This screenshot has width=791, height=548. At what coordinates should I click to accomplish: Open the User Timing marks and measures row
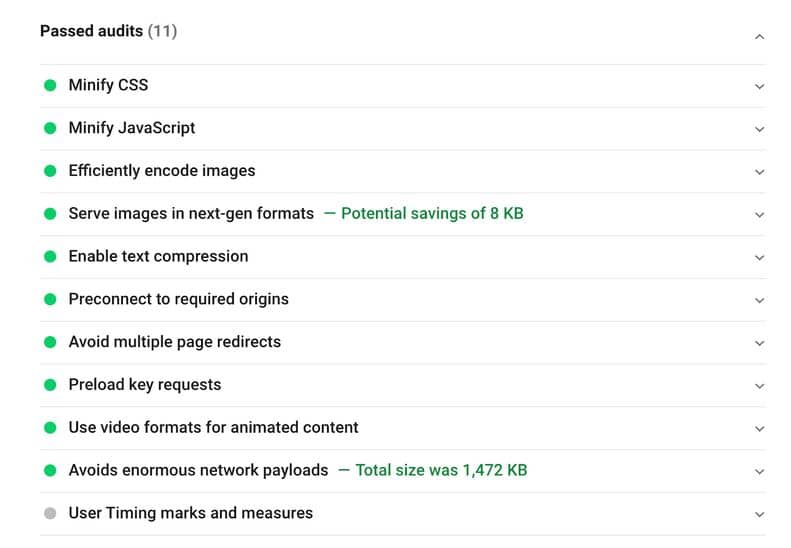click(x=403, y=514)
